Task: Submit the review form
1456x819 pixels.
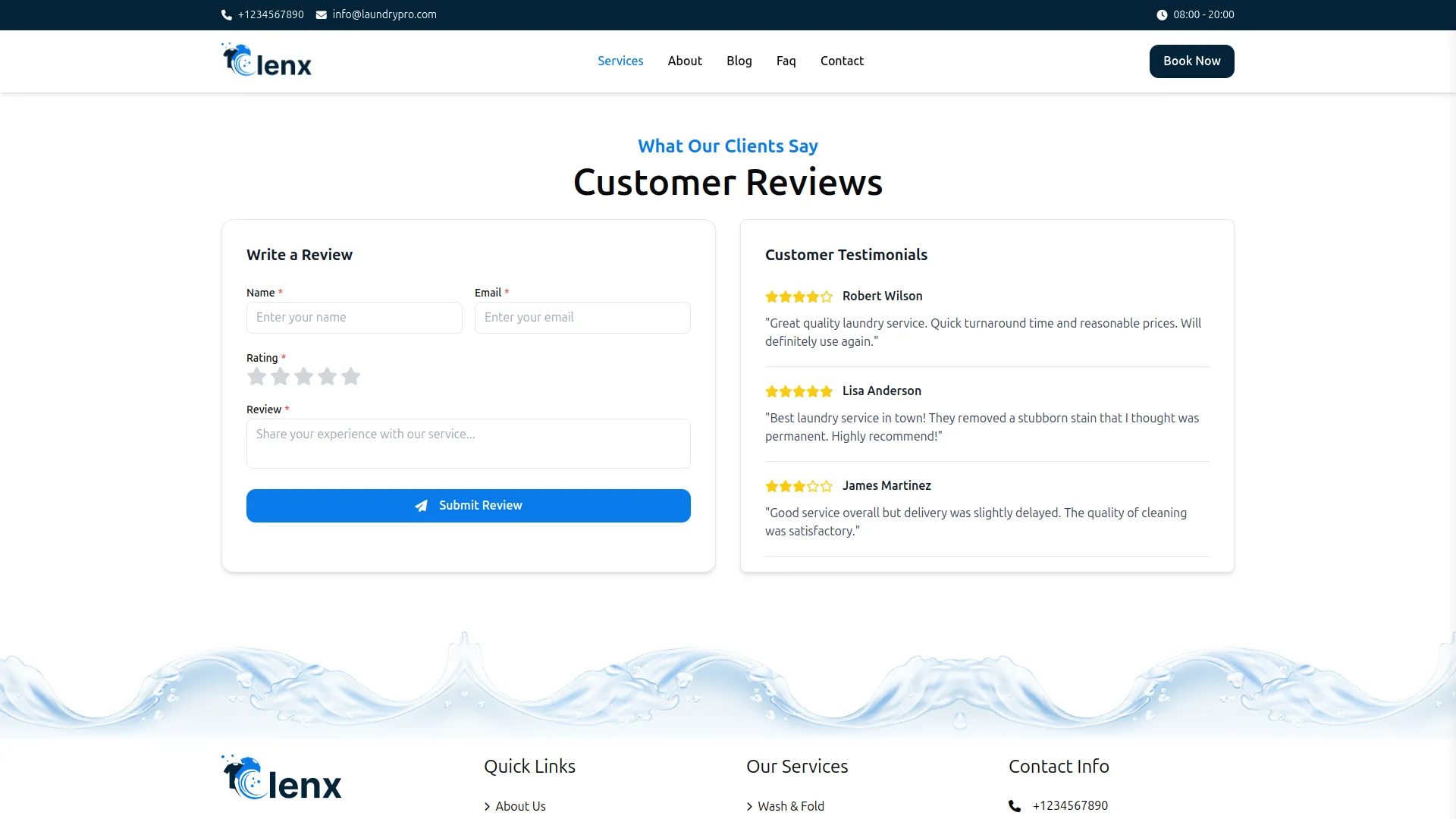Action: tap(468, 505)
